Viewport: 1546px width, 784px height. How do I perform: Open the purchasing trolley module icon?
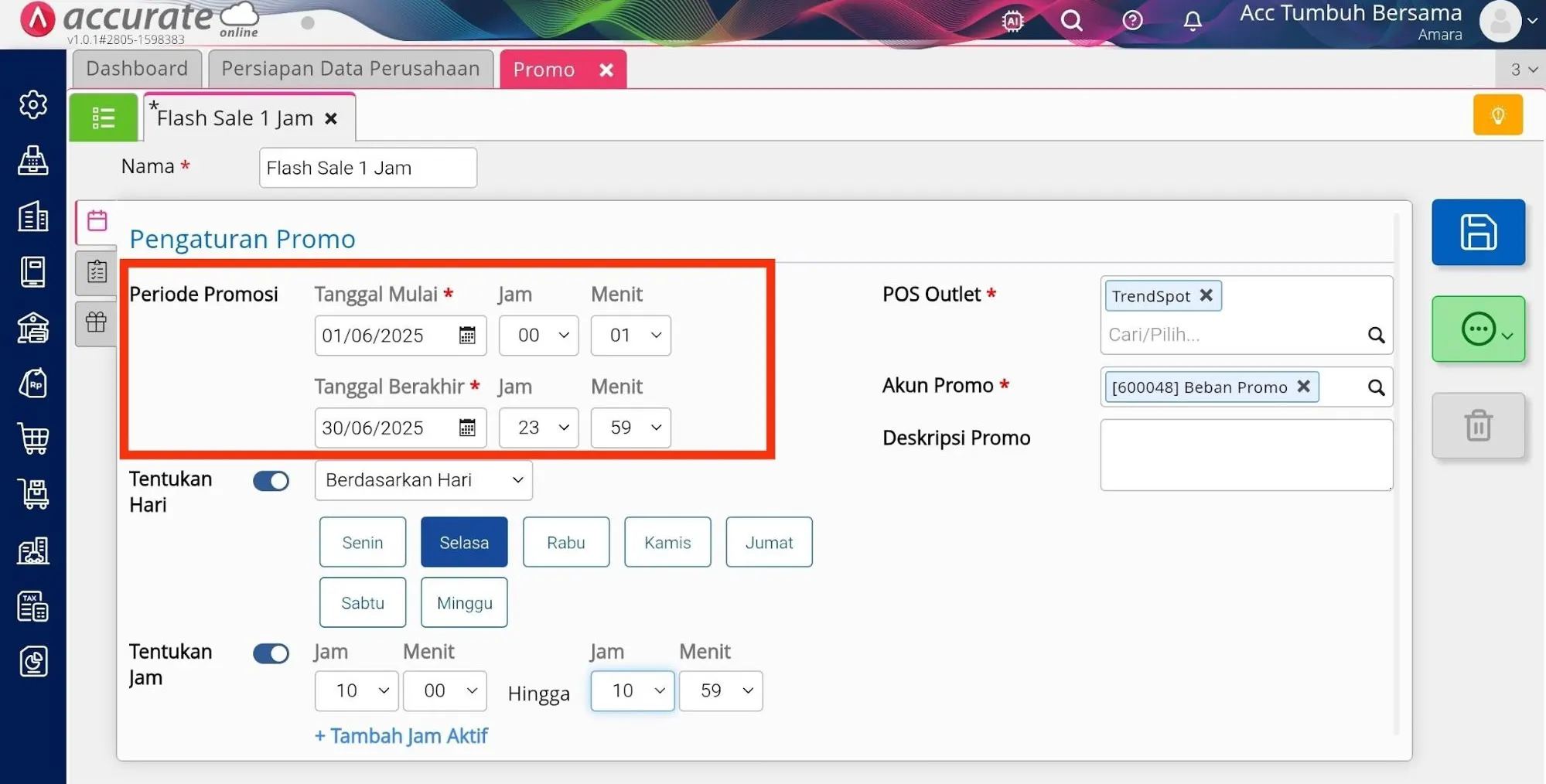point(33,495)
